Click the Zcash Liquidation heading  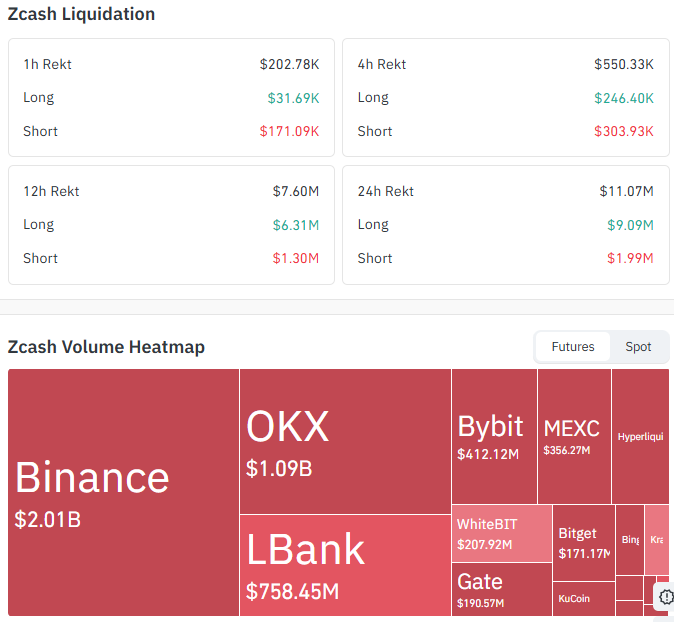point(81,14)
